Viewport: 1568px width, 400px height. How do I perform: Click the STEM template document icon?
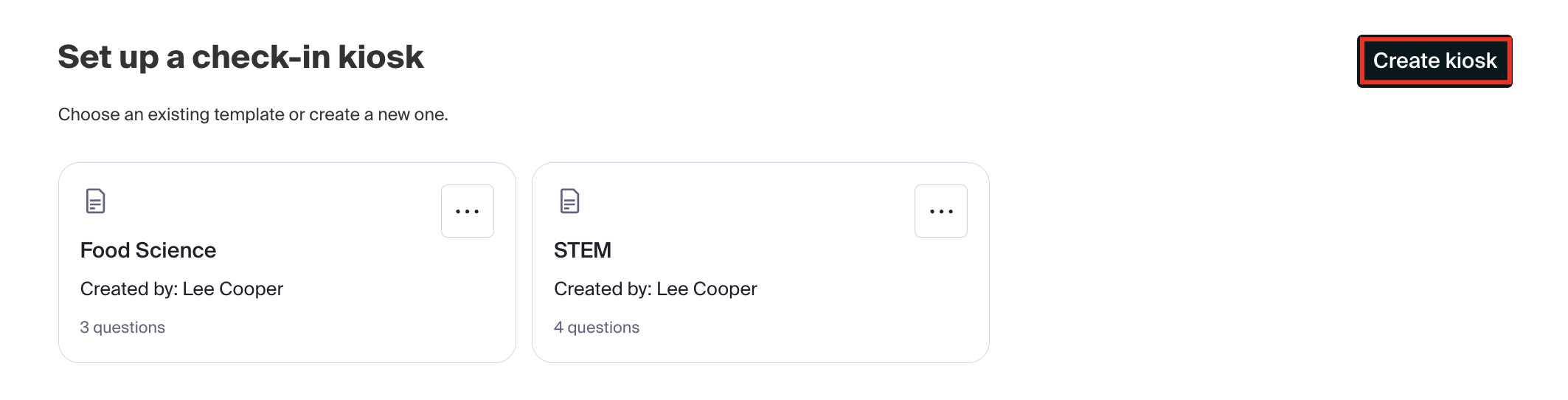[x=569, y=201]
